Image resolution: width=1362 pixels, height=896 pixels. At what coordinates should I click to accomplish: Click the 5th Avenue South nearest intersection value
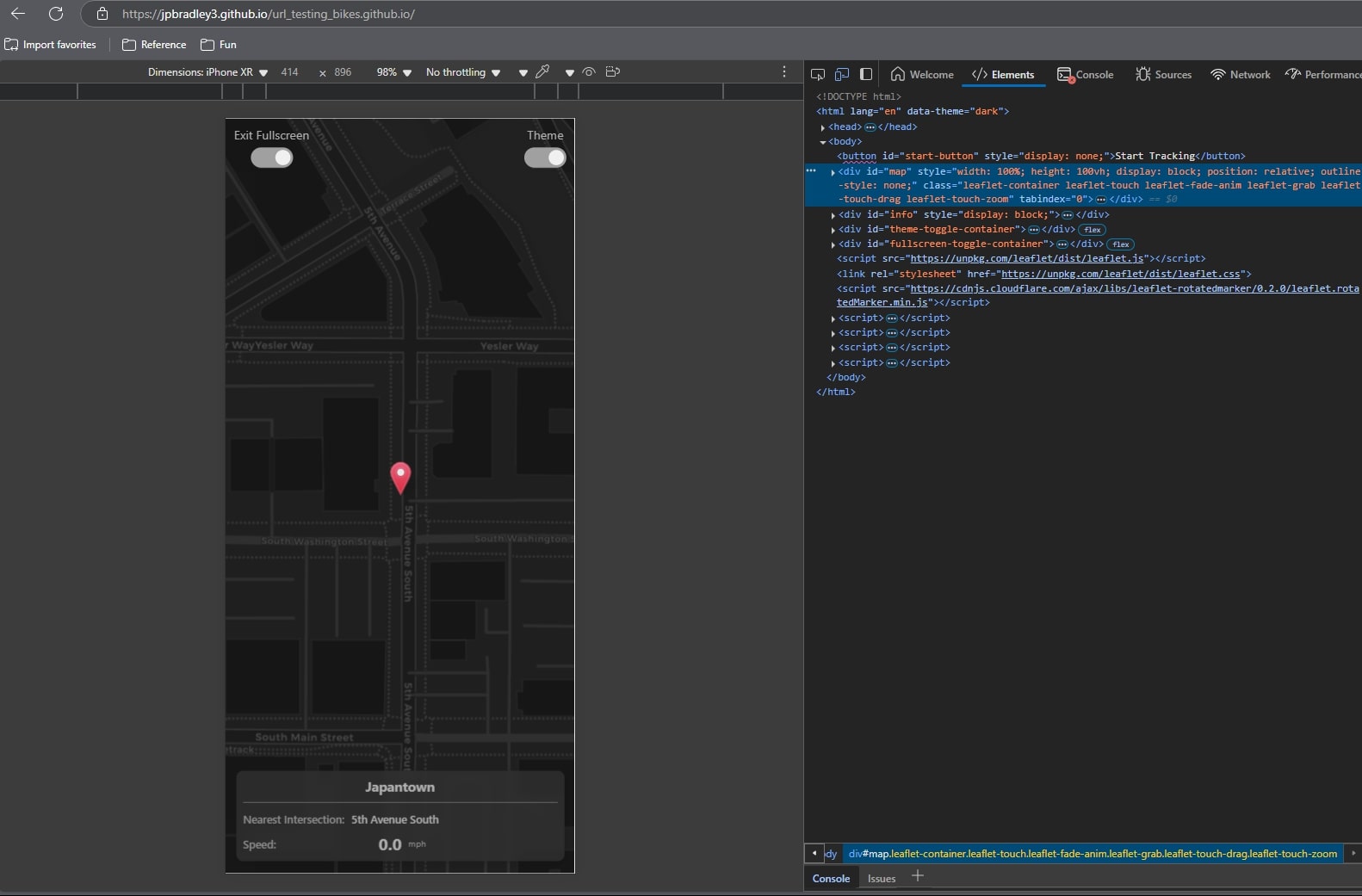pos(395,819)
